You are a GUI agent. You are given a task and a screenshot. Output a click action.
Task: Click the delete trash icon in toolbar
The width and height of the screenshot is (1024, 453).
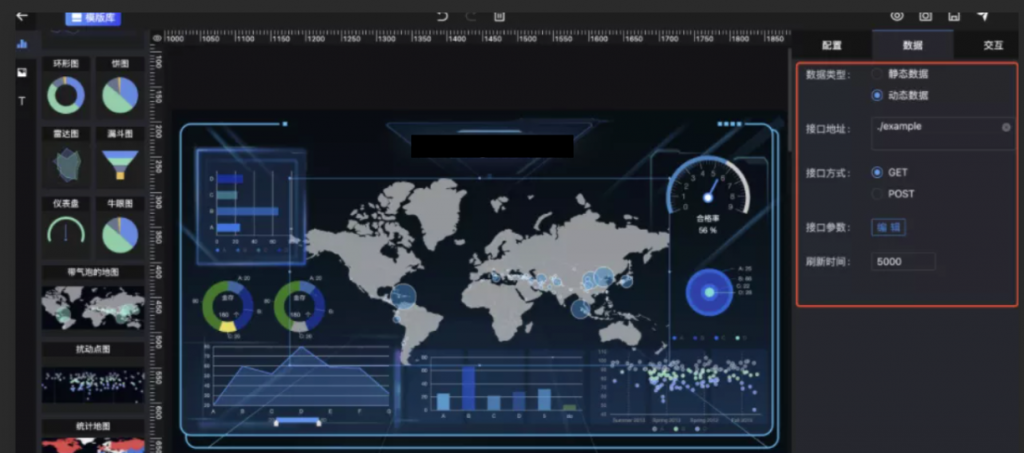coord(499,16)
